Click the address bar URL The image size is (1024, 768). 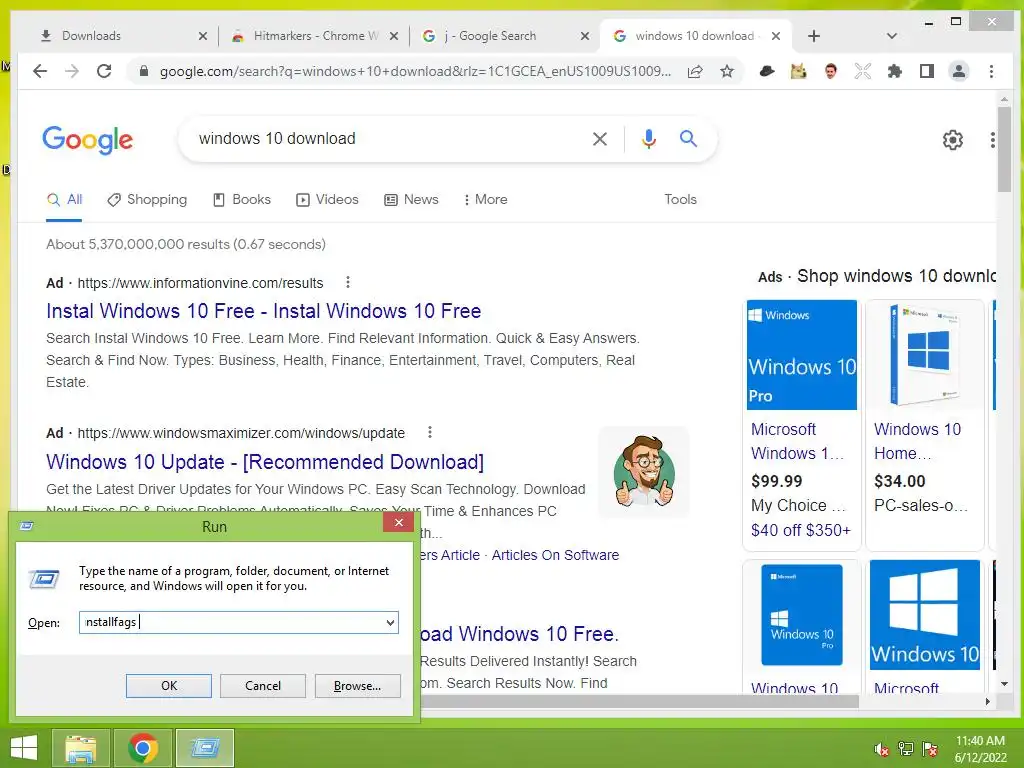click(415, 71)
